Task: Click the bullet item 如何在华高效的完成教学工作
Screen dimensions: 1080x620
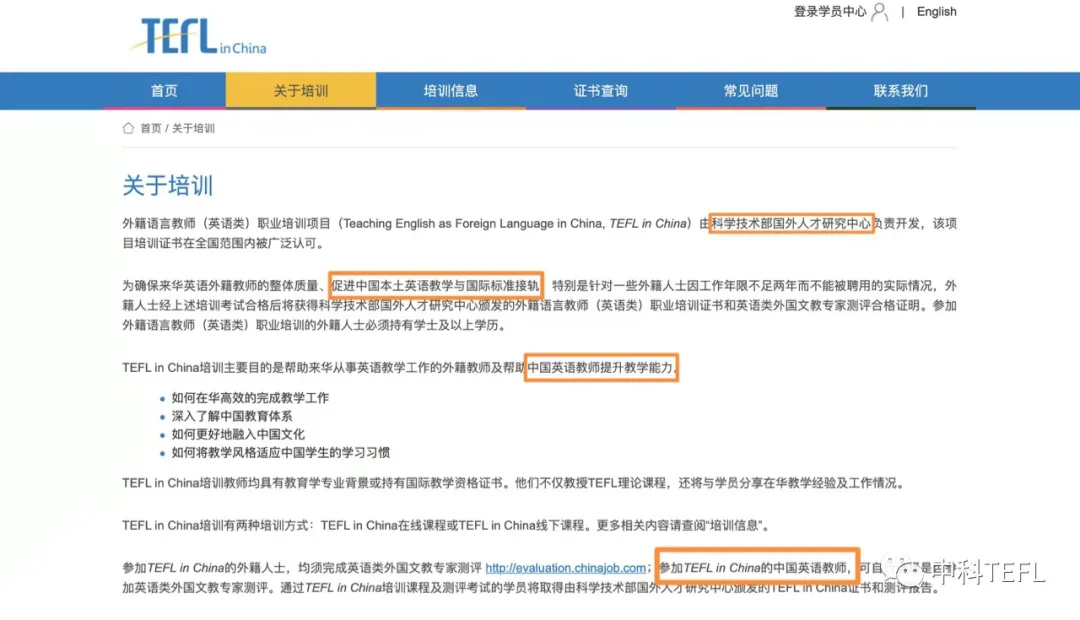Action: (x=250, y=398)
